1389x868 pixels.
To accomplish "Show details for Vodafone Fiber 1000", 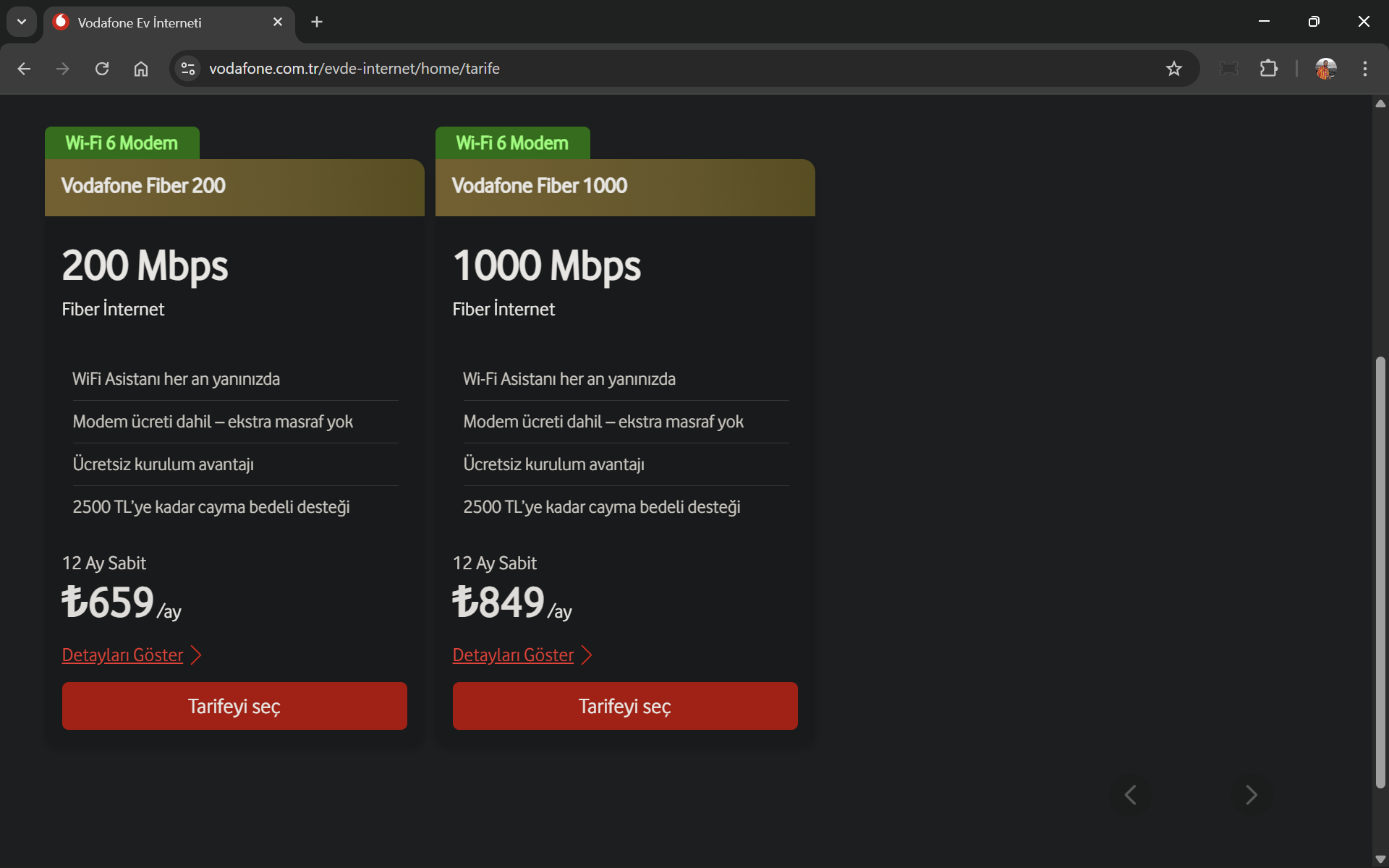I will pos(522,655).
